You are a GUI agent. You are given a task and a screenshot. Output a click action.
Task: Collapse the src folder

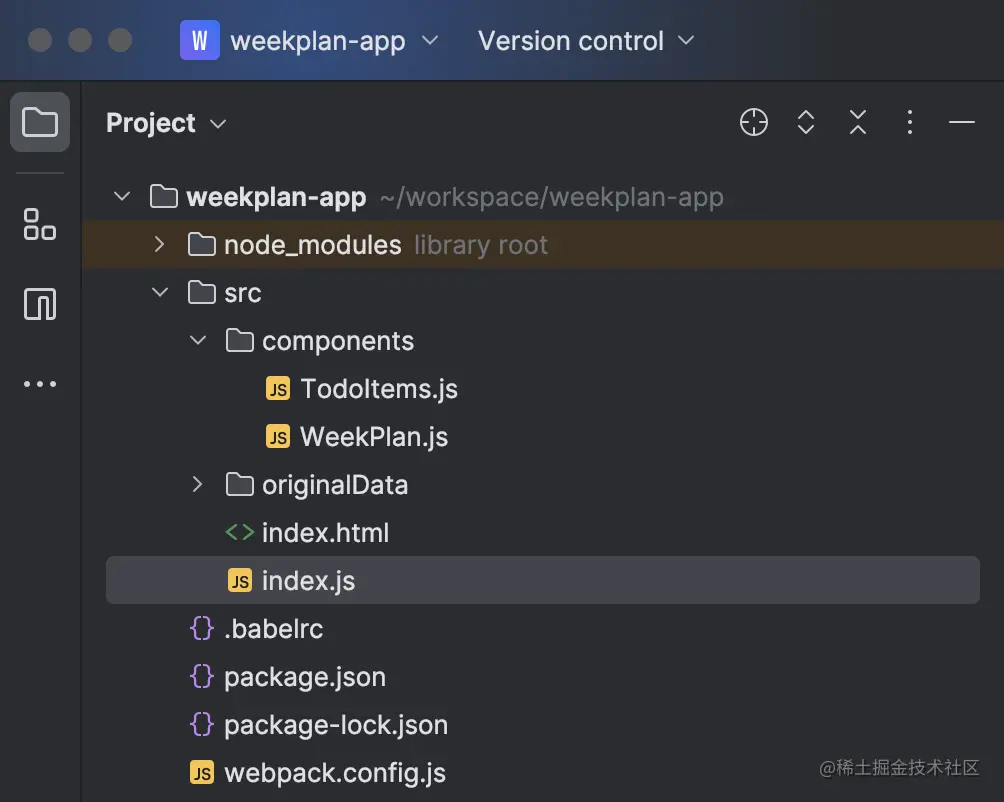(159, 293)
